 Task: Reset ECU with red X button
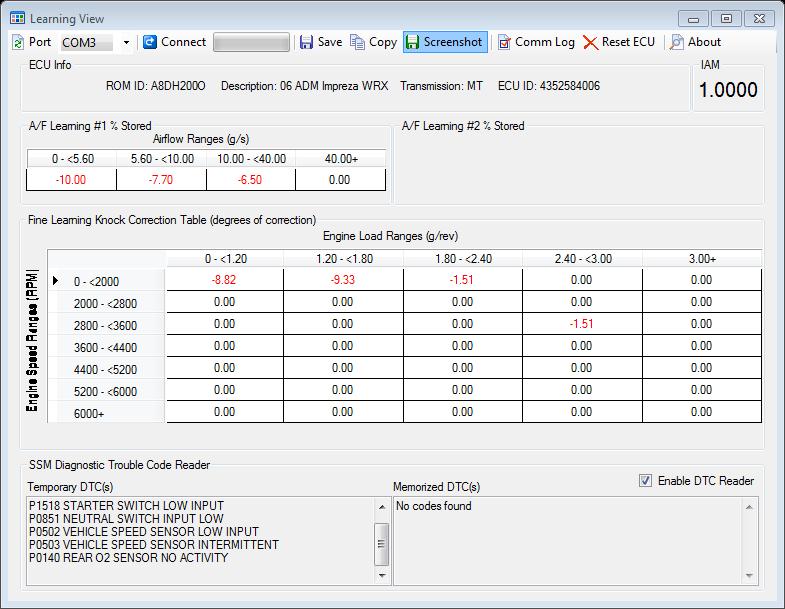(x=619, y=42)
